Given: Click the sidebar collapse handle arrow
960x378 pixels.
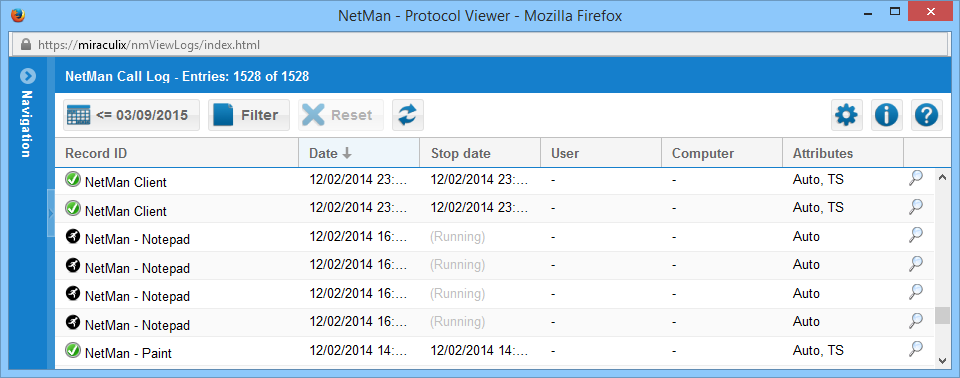Looking at the screenshot, I should [51, 213].
